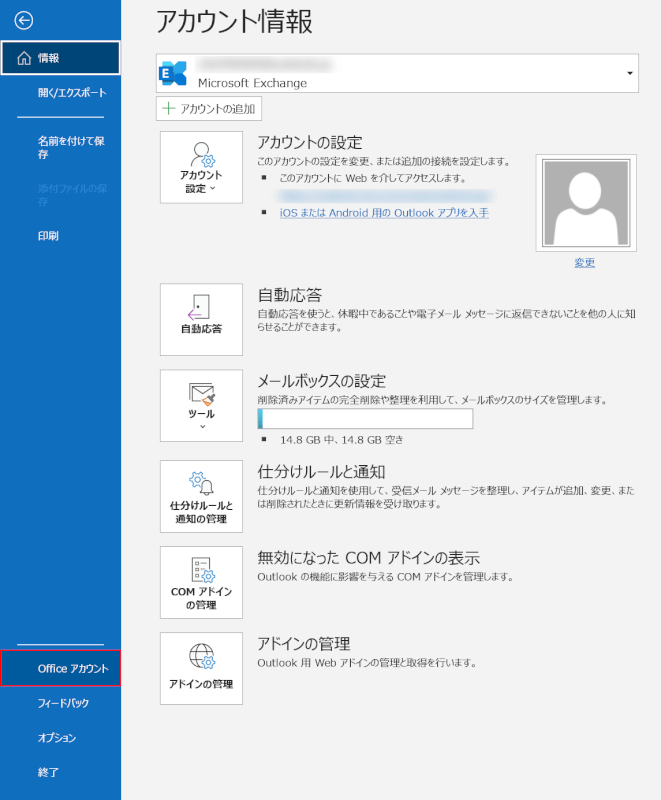Click the 仕分けルールと通知 heading

[x=321, y=471]
